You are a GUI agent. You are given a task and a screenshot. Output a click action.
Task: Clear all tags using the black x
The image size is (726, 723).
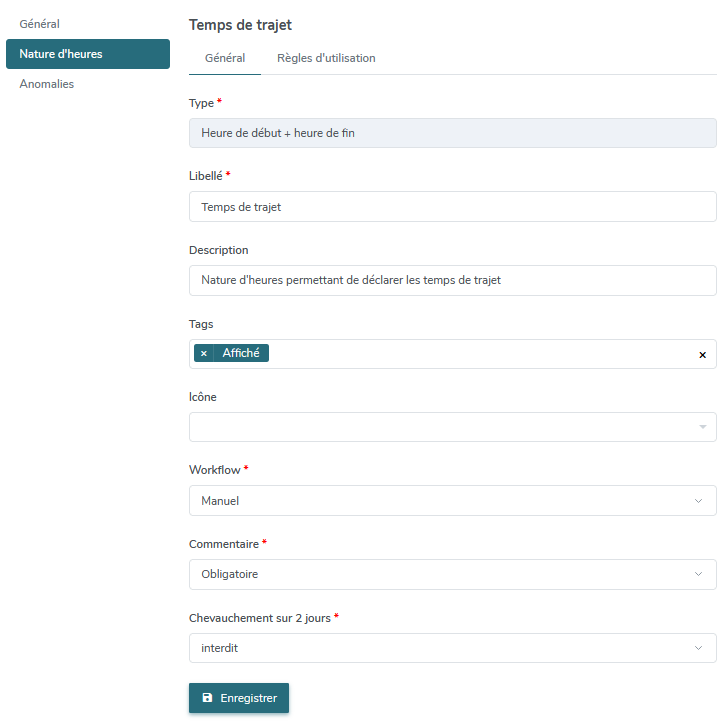(x=702, y=355)
